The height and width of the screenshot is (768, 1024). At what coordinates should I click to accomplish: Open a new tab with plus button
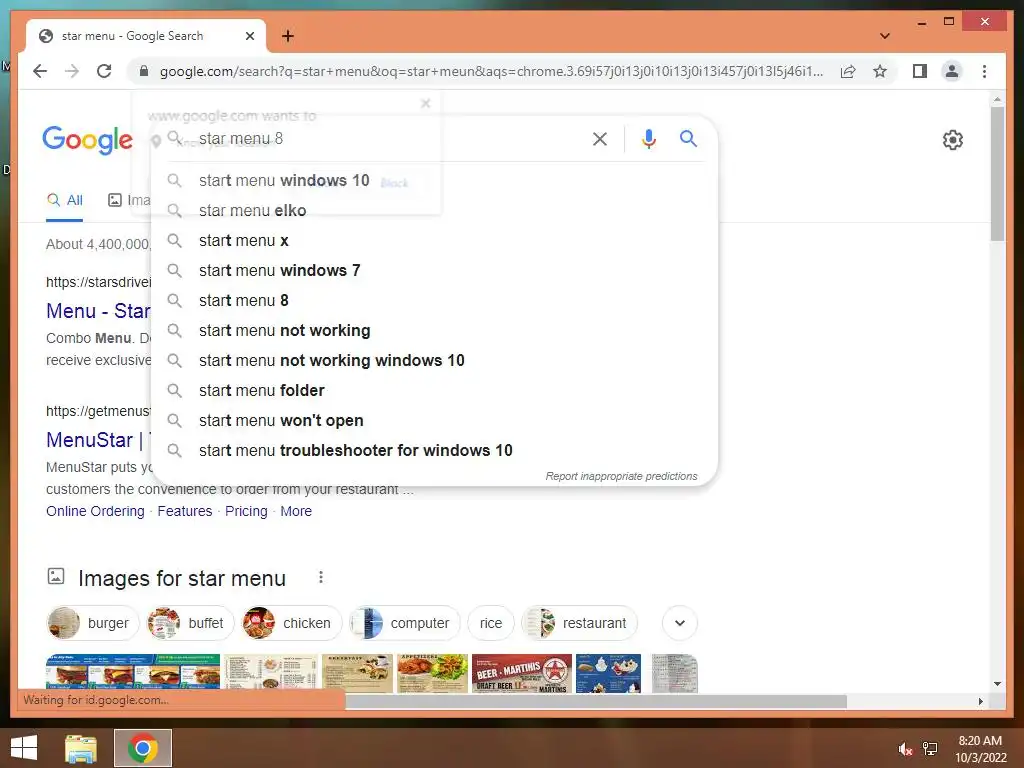[287, 36]
